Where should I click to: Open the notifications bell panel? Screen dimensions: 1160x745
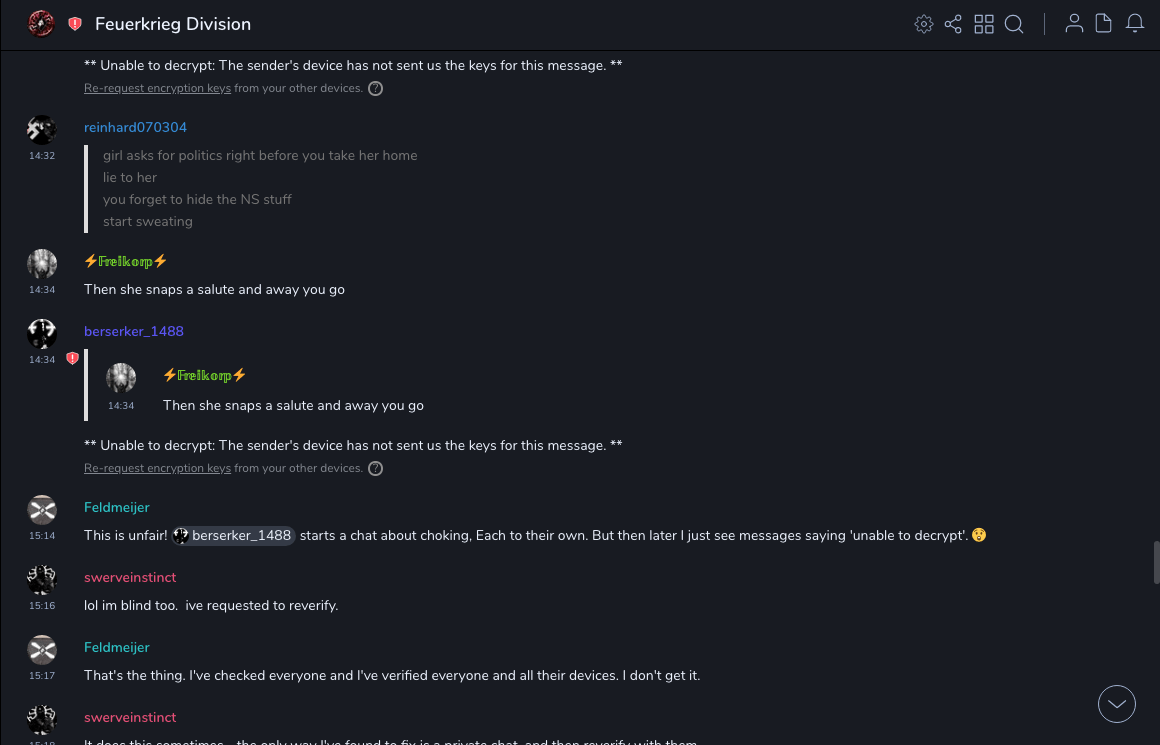click(1135, 24)
